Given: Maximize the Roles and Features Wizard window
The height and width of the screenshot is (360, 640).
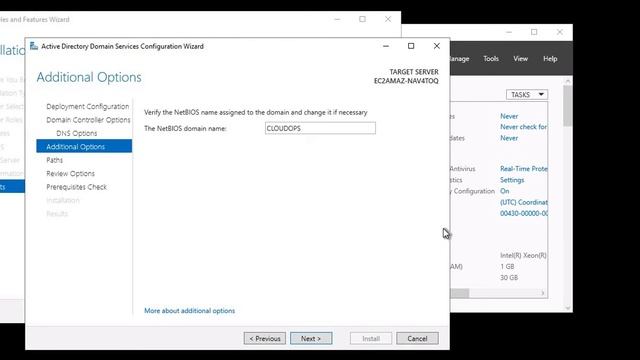Looking at the screenshot, I should click(x=362, y=19).
